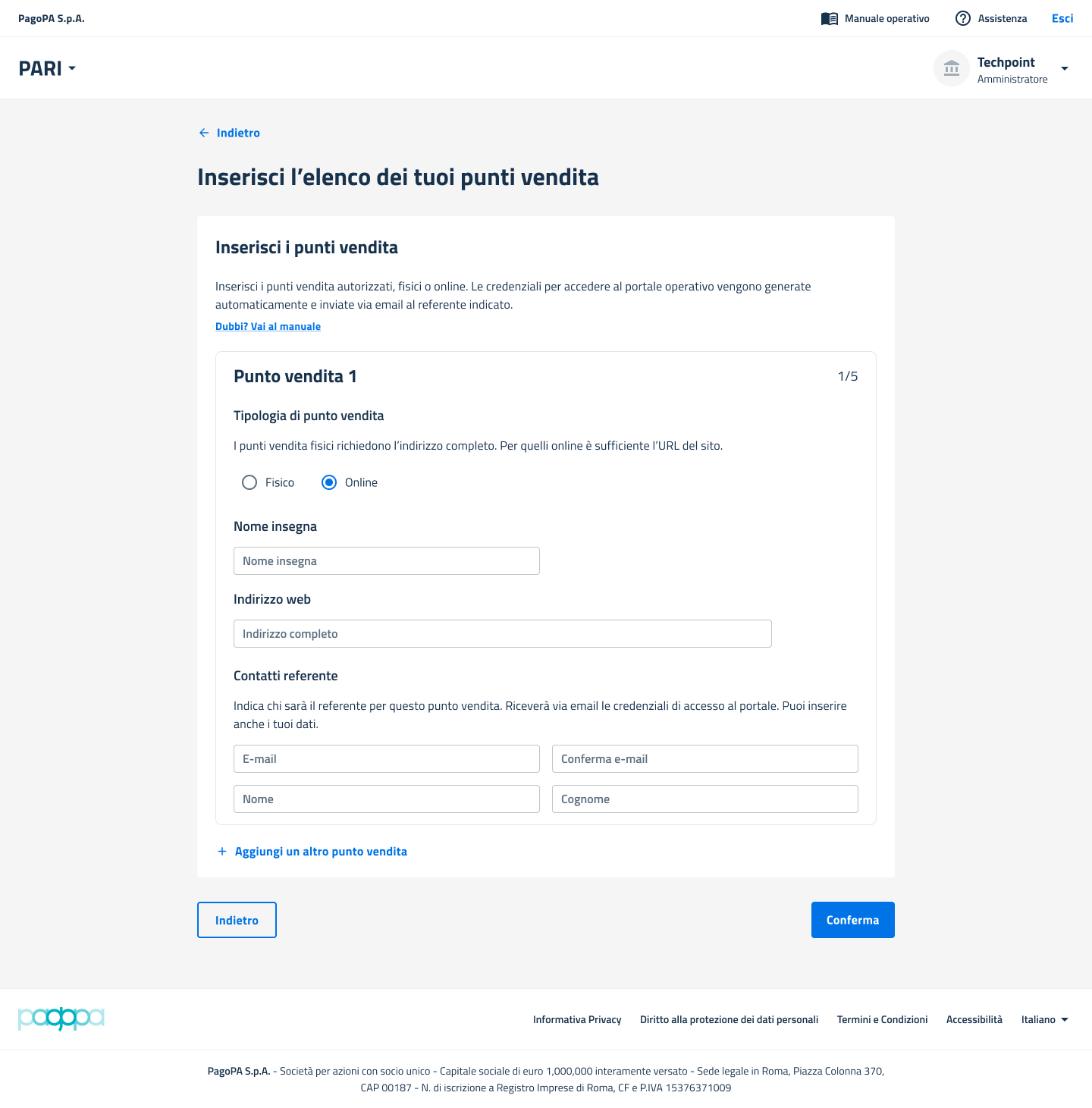The height and width of the screenshot is (1108, 1092).
Task: Click the PagoPA logo in footer
Action: [61, 1019]
